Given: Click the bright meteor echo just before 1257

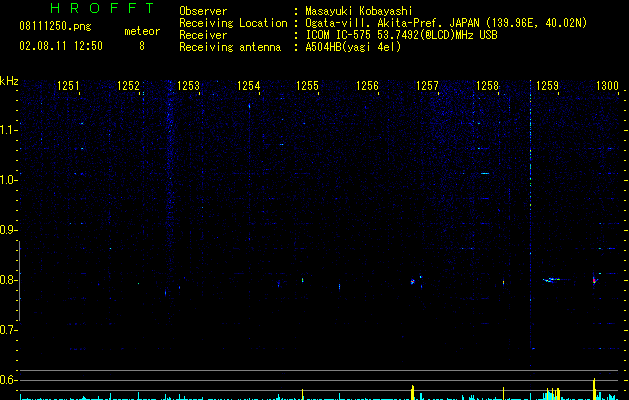Looking at the screenshot, I should click(412, 282).
